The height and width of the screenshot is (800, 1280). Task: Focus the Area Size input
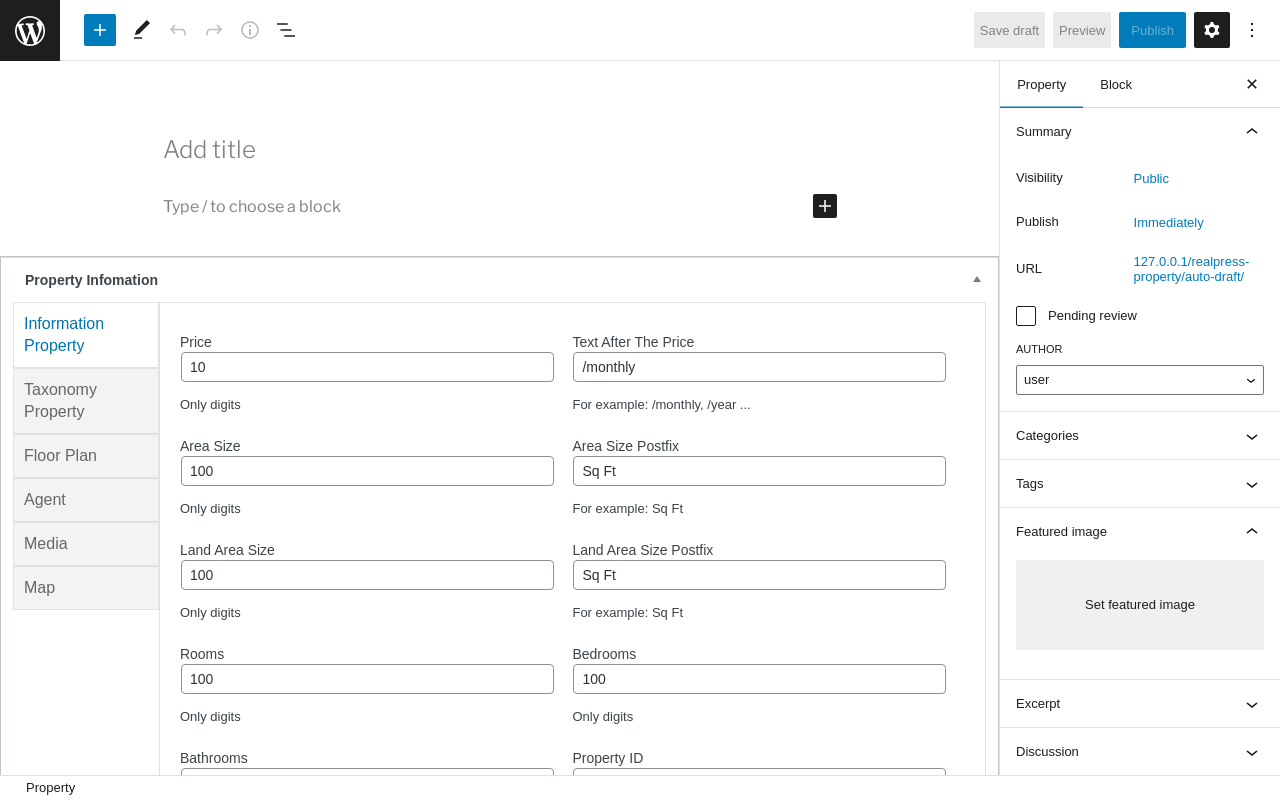tap(367, 471)
